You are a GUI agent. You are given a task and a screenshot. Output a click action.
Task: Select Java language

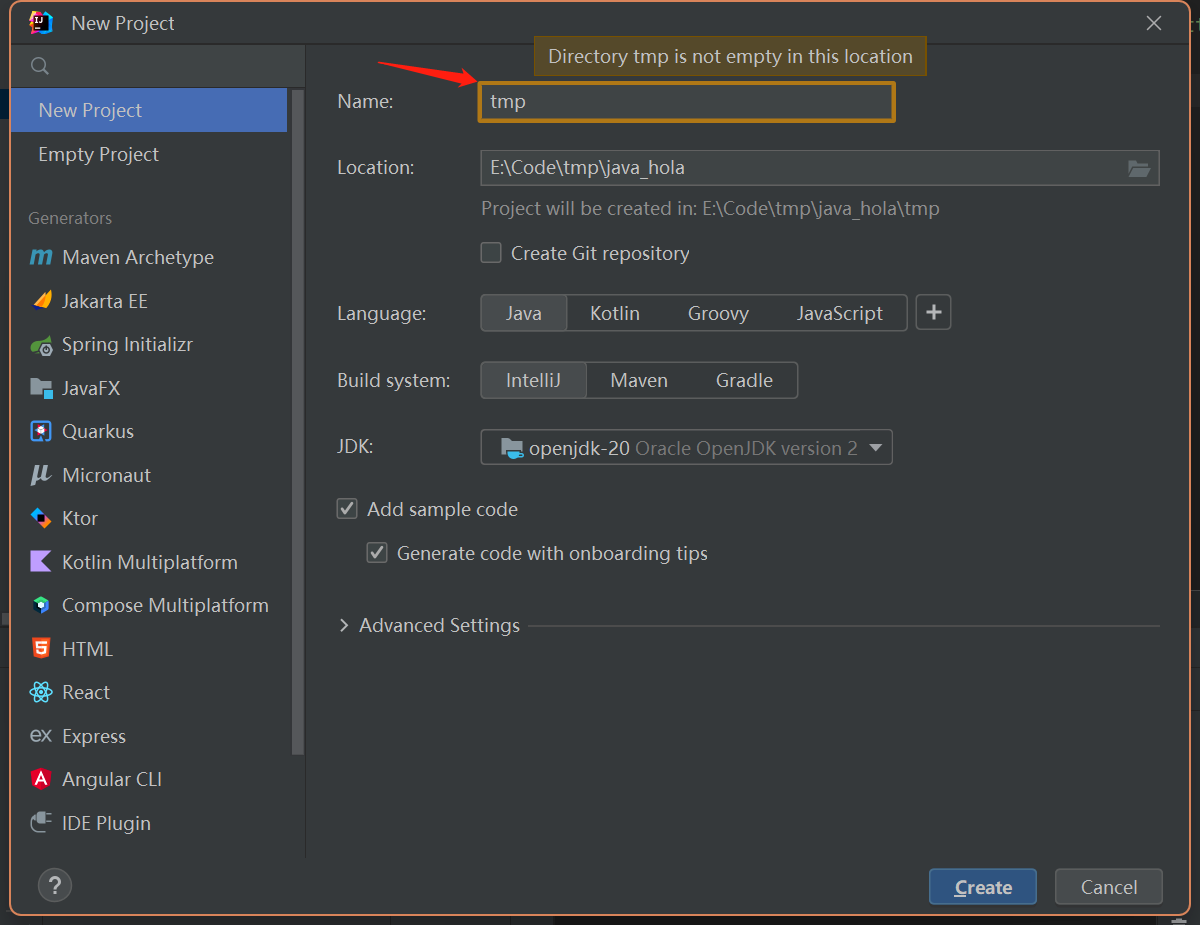[x=524, y=313]
